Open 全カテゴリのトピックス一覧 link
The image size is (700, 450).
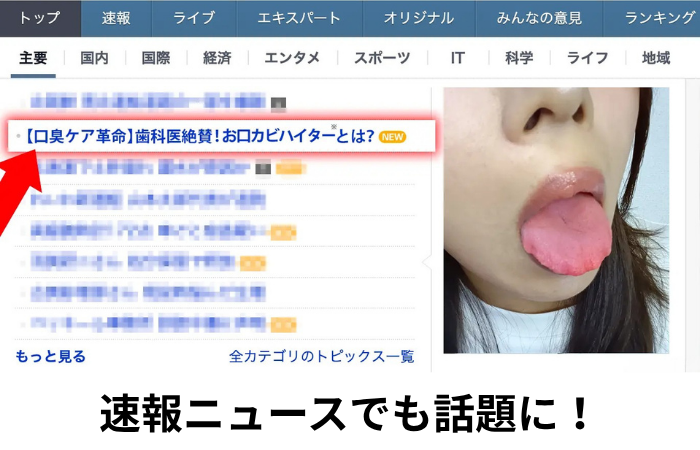tap(321, 356)
